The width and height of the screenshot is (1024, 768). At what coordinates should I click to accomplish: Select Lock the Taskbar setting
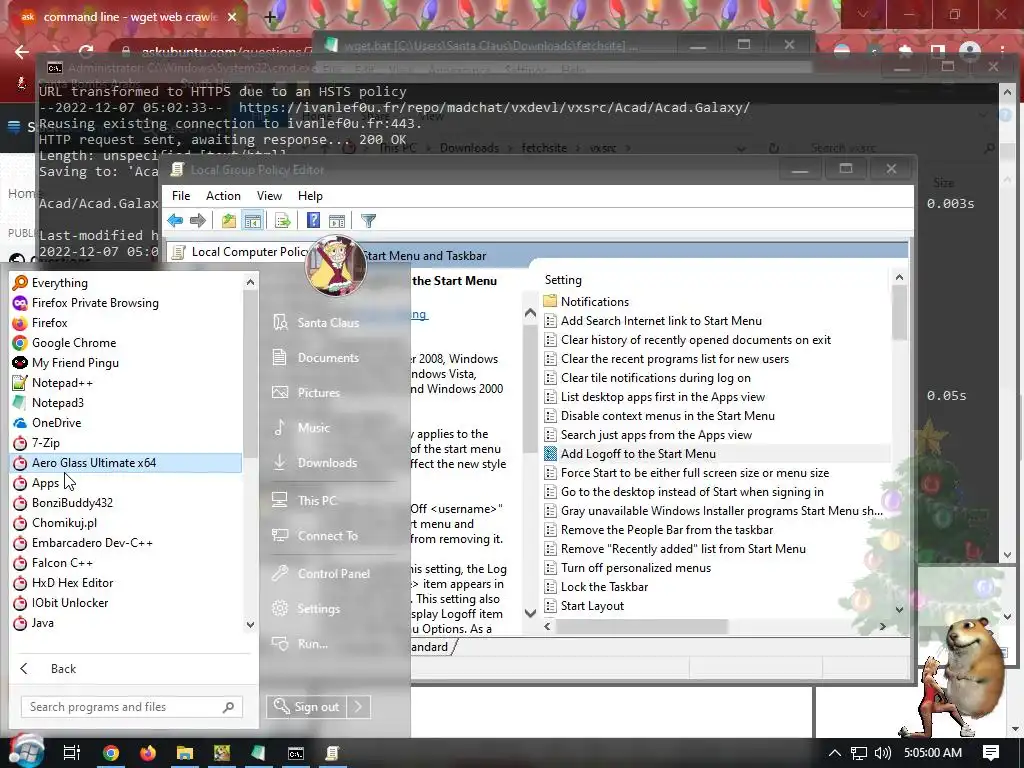[604, 587]
